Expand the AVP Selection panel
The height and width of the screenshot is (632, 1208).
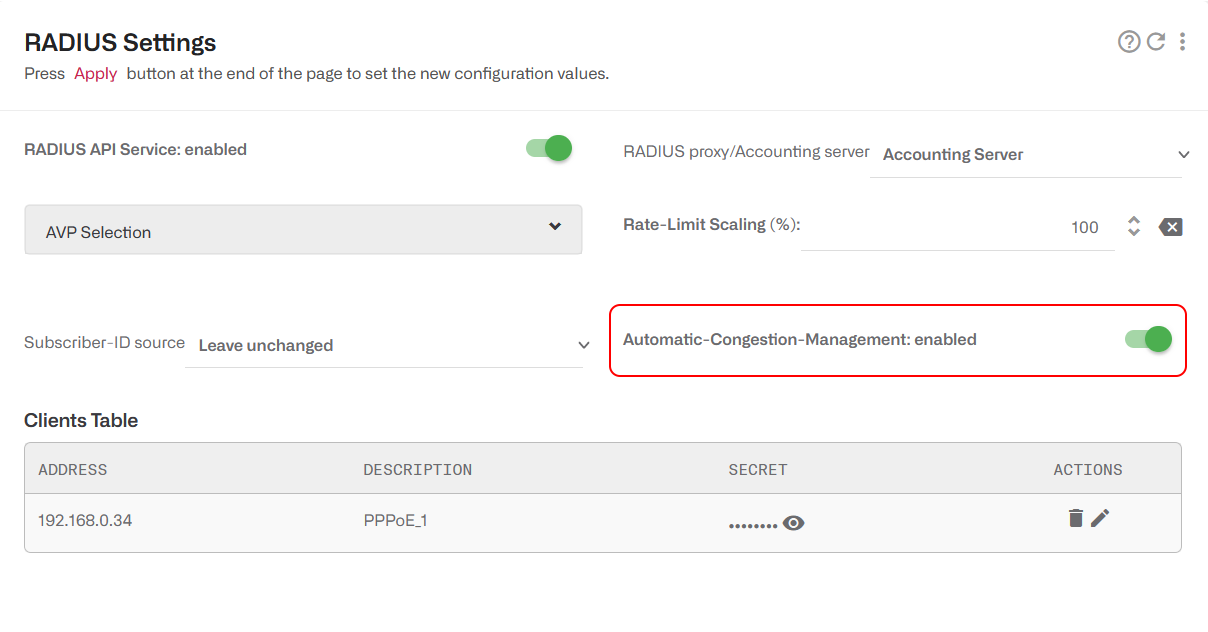point(303,229)
